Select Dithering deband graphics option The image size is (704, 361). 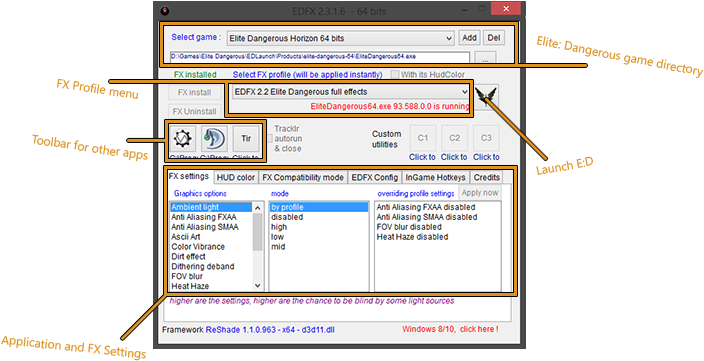pos(211,267)
